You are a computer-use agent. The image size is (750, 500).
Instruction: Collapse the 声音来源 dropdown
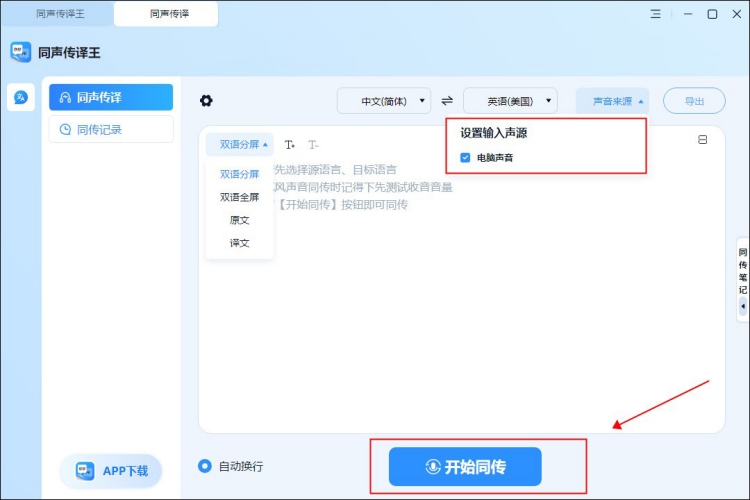612,101
